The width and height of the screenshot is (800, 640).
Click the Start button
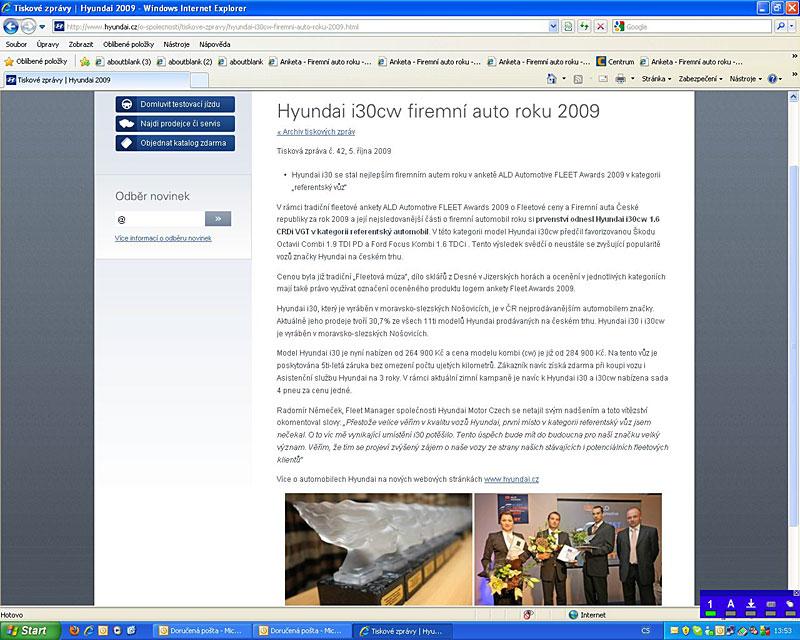click(29, 631)
